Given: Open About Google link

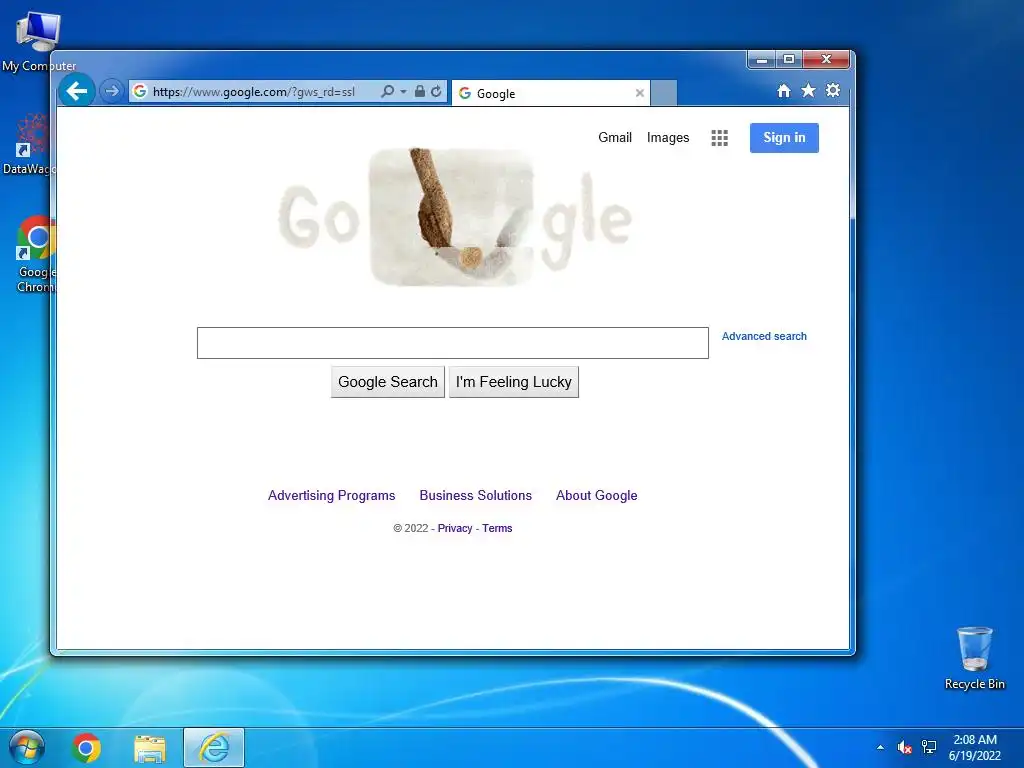Looking at the screenshot, I should click(596, 496).
